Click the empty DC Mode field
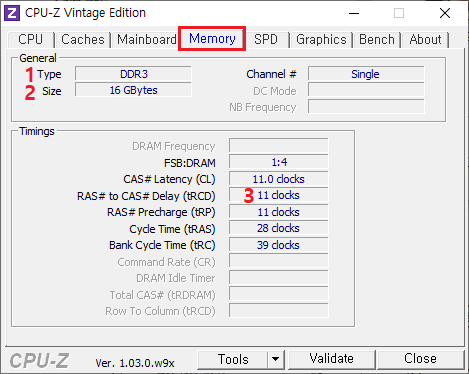 tap(366, 90)
